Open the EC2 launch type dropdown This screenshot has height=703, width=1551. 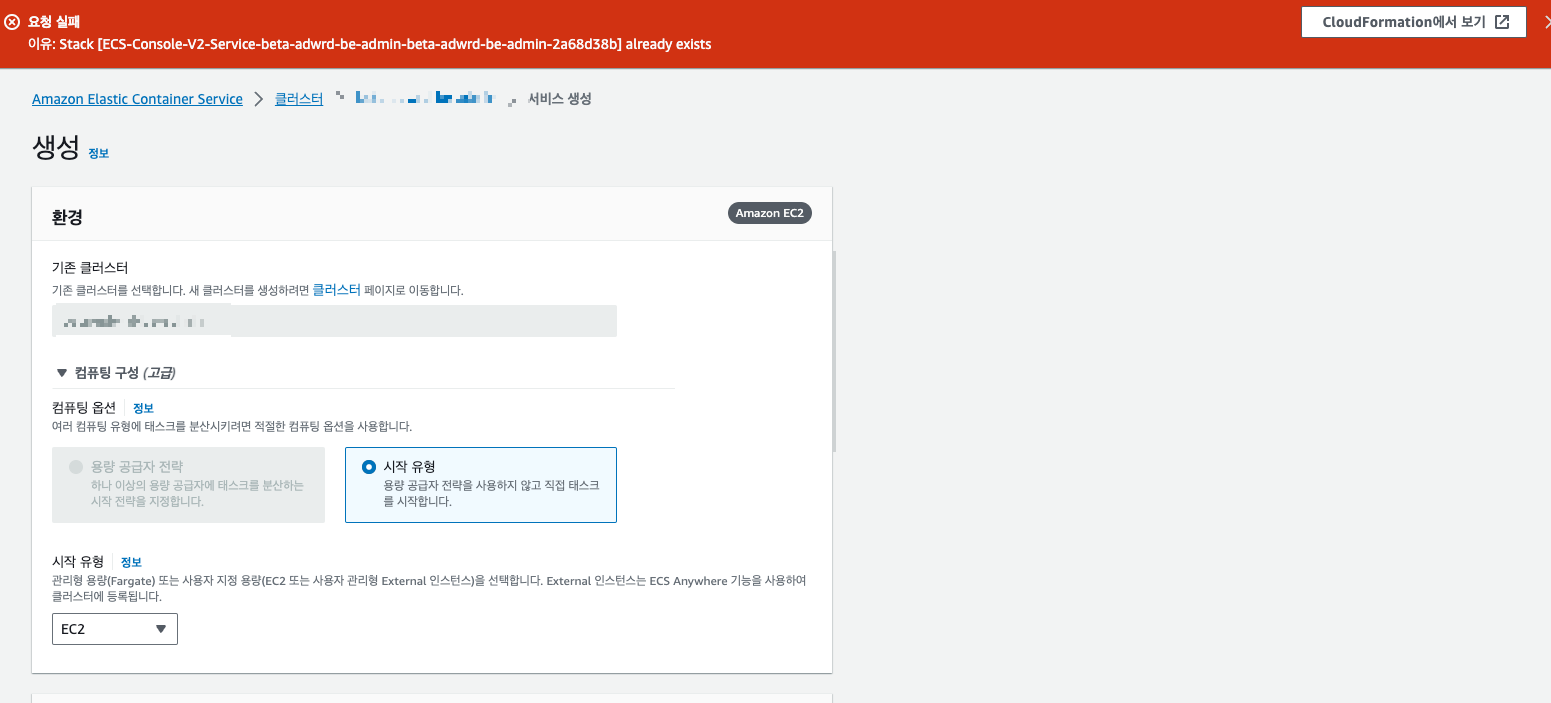[x=115, y=629]
